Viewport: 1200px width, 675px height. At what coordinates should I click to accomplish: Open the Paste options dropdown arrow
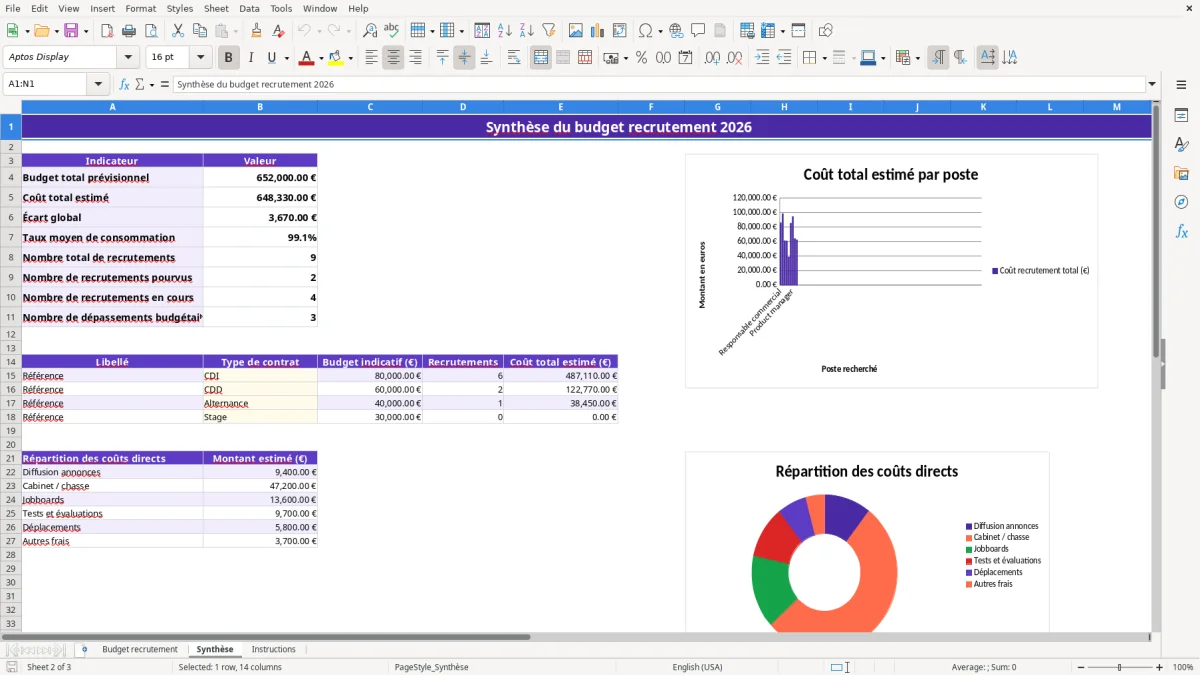click(x=236, y=31)
